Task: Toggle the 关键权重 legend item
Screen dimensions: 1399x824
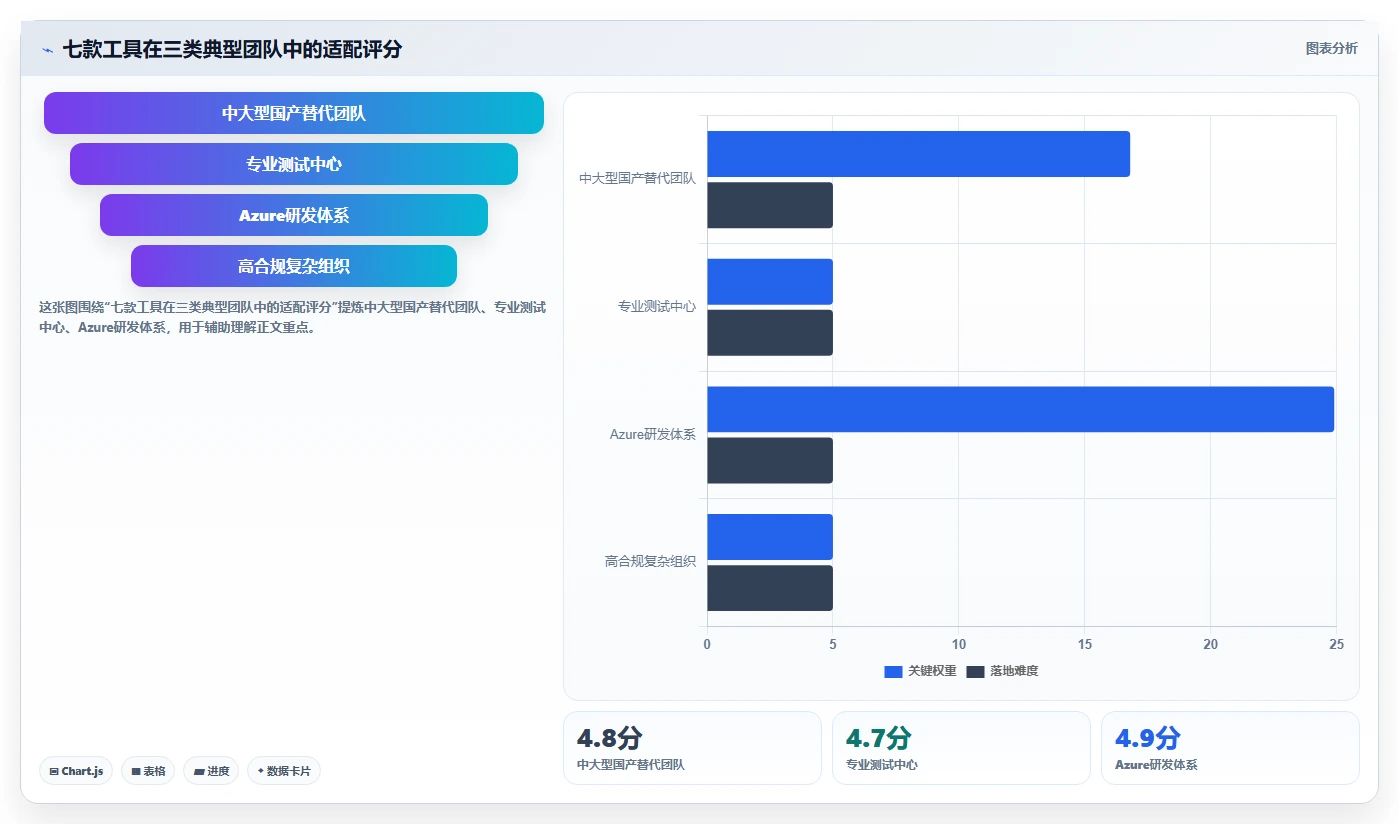Action: coord(920,671)
